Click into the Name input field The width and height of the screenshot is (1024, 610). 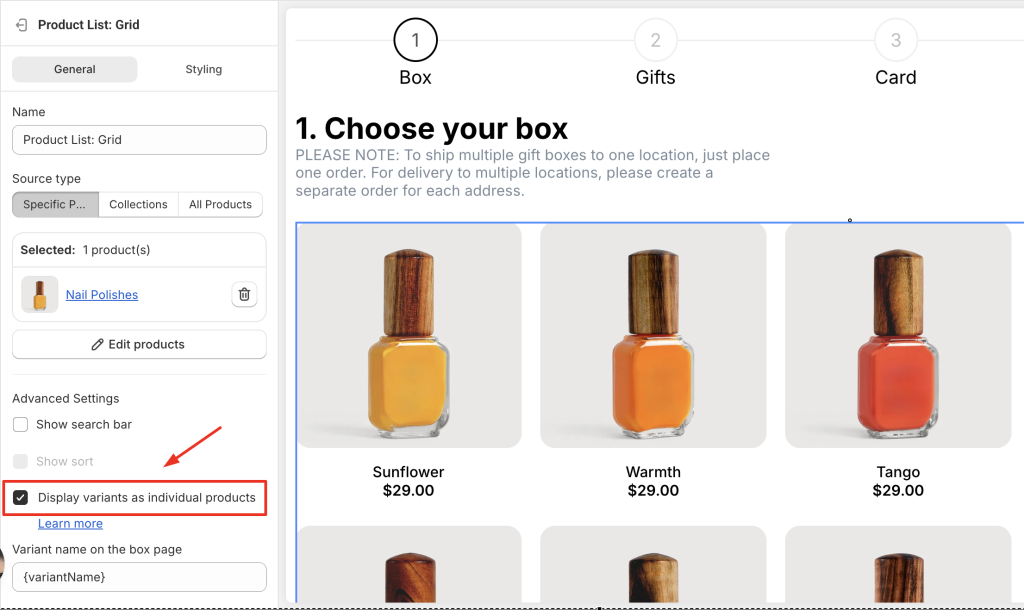pos(139,140)
